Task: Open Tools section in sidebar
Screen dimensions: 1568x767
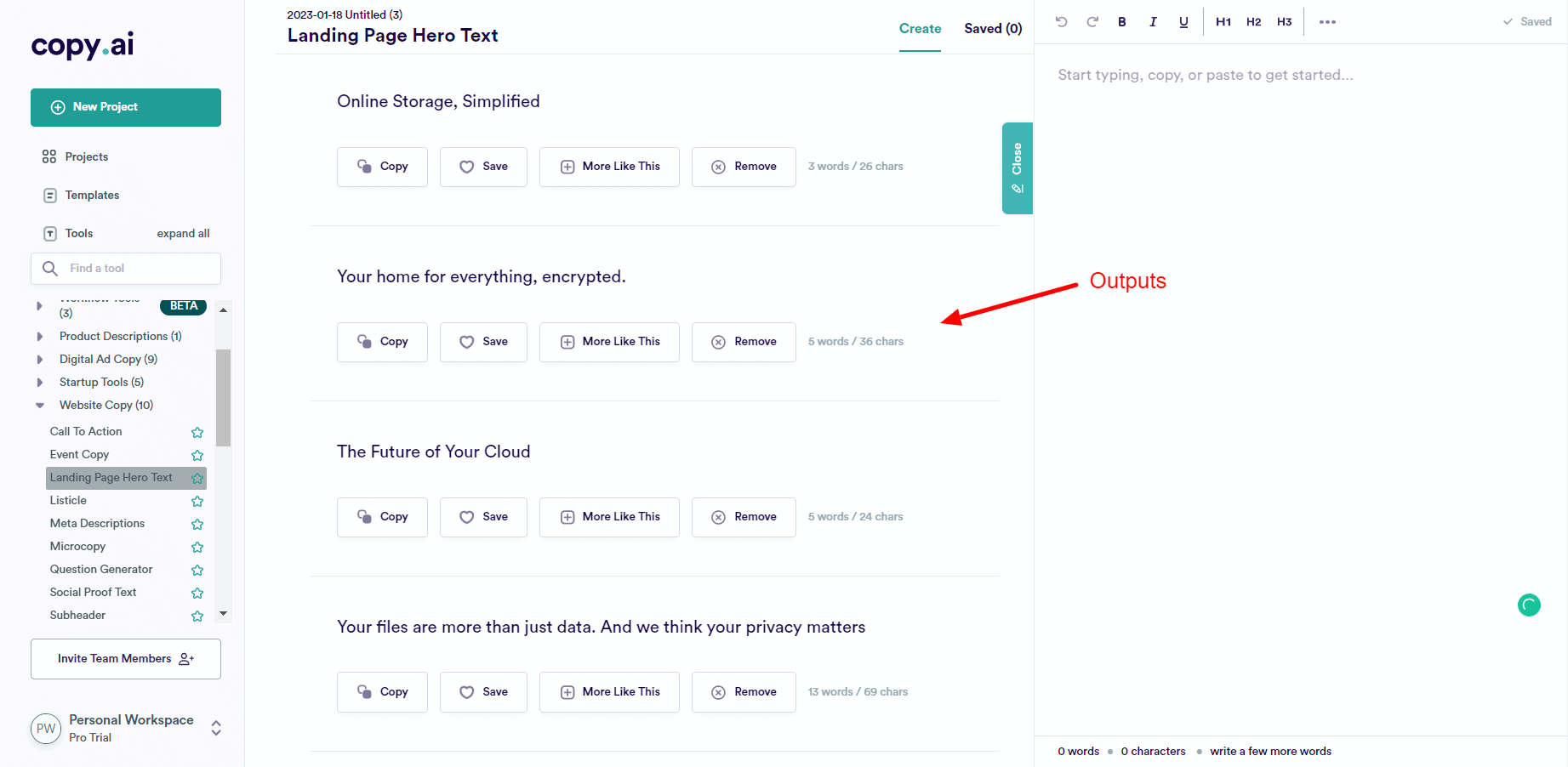Action: pyautogui.click(x=68, y=233)
